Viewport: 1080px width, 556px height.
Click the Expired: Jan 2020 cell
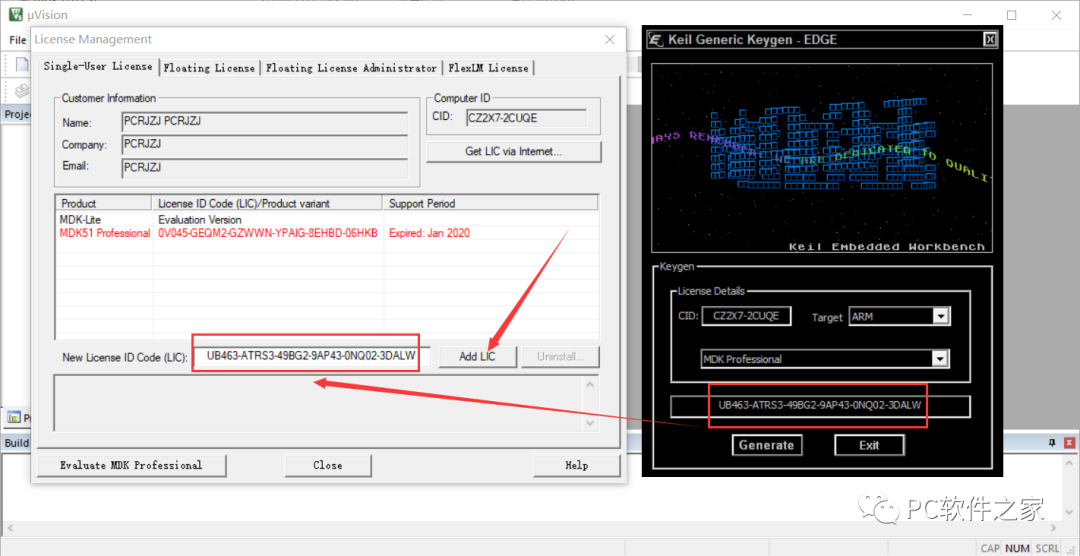click(x=429, y=233)
